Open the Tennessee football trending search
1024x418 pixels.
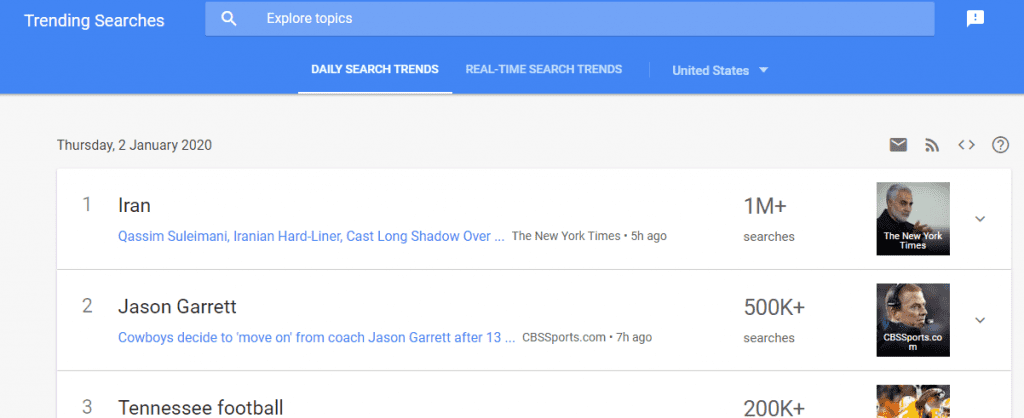[200, 407]
